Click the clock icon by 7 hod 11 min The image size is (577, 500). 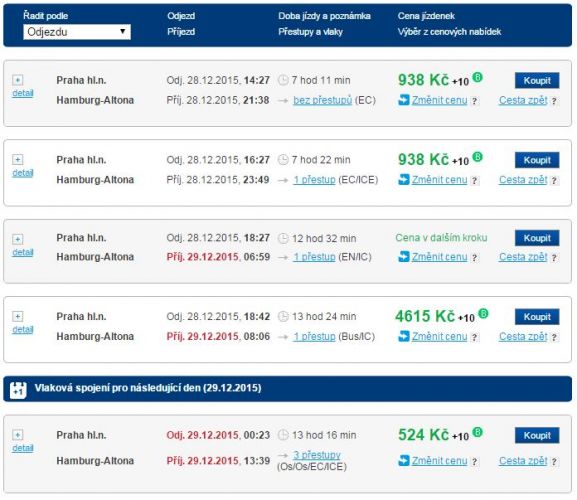click(283, 80)
